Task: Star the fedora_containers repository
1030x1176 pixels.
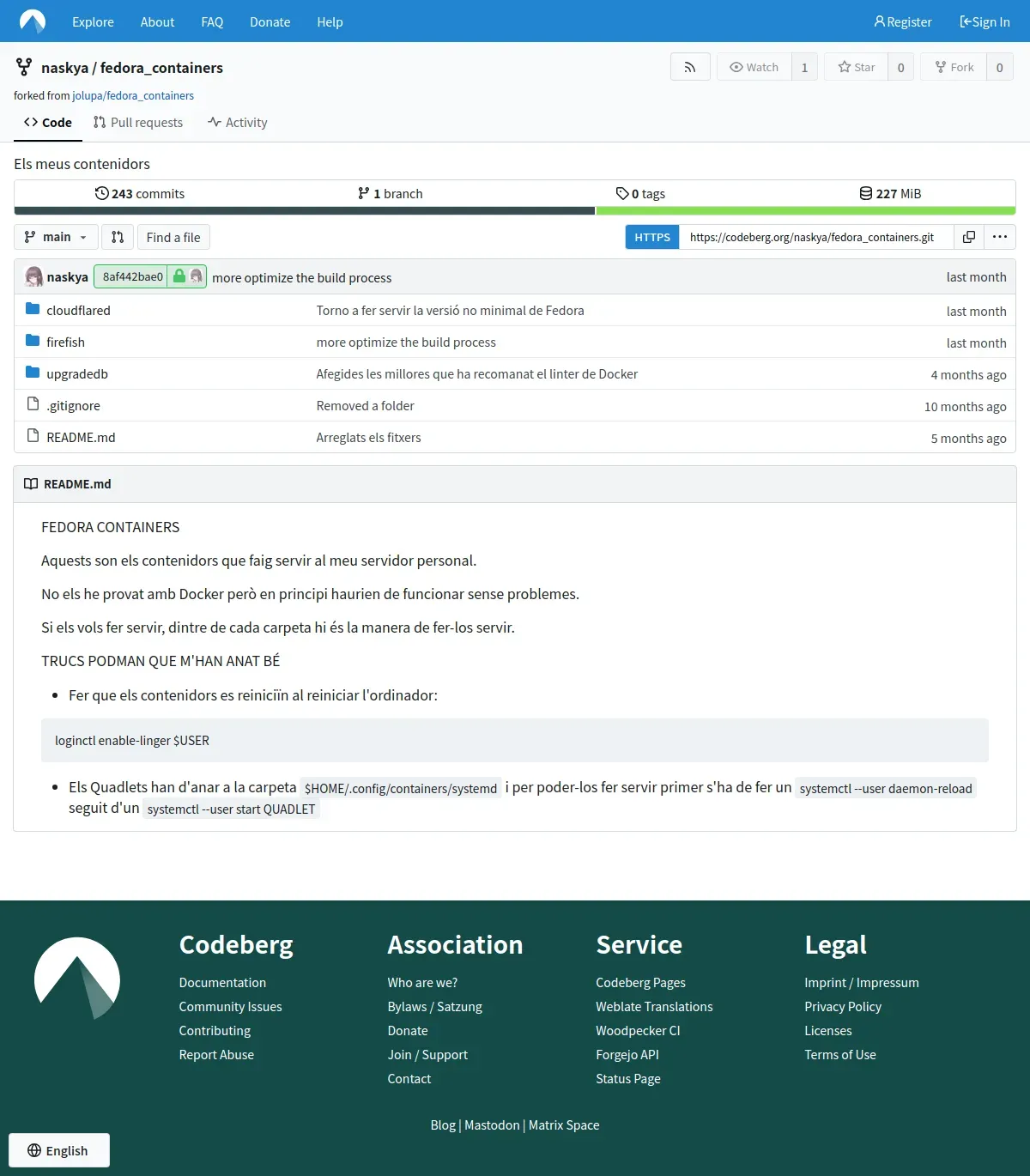Action: (857, 67)
